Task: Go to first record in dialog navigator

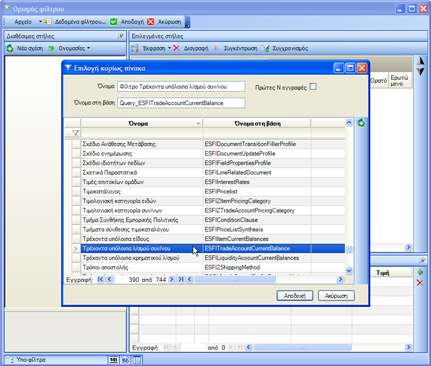Action: pos(100,279)
